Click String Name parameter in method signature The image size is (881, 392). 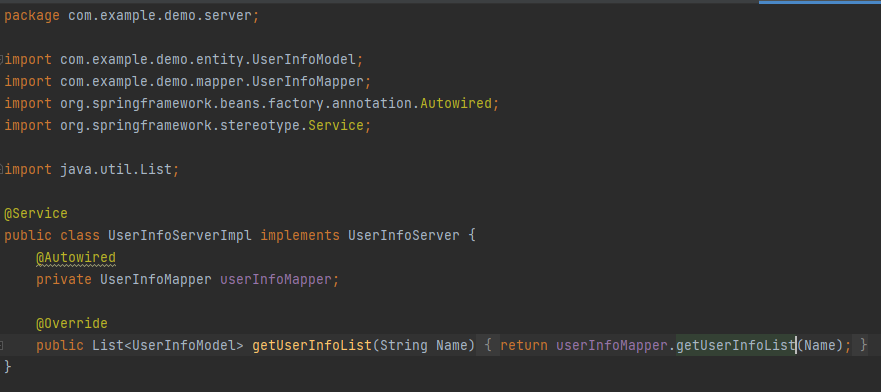pyautogui.click(x=424, y=345)
